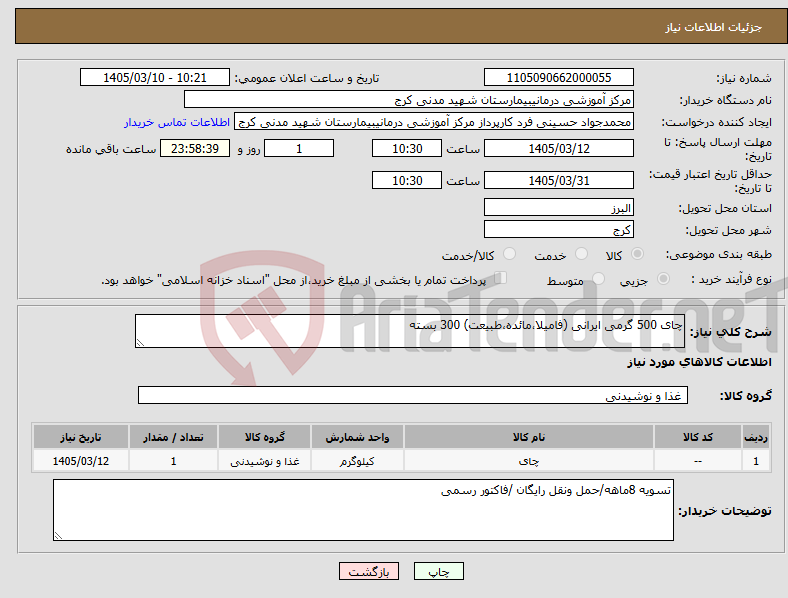
Task: Select the جزیی purchase type radio
Action: tap(663, 278)
